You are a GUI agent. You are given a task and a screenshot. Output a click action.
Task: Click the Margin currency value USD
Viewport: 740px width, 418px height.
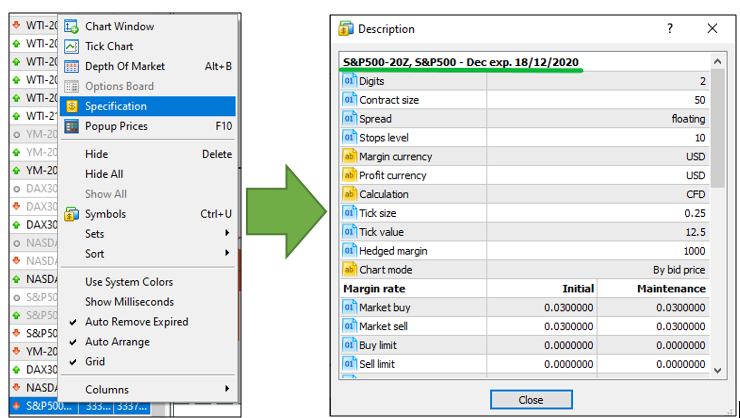tap(696, 157)
